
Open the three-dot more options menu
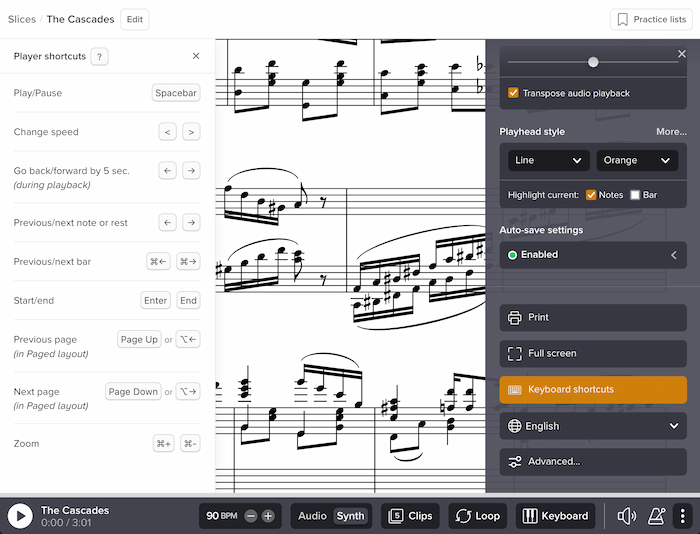coord(683,516)
